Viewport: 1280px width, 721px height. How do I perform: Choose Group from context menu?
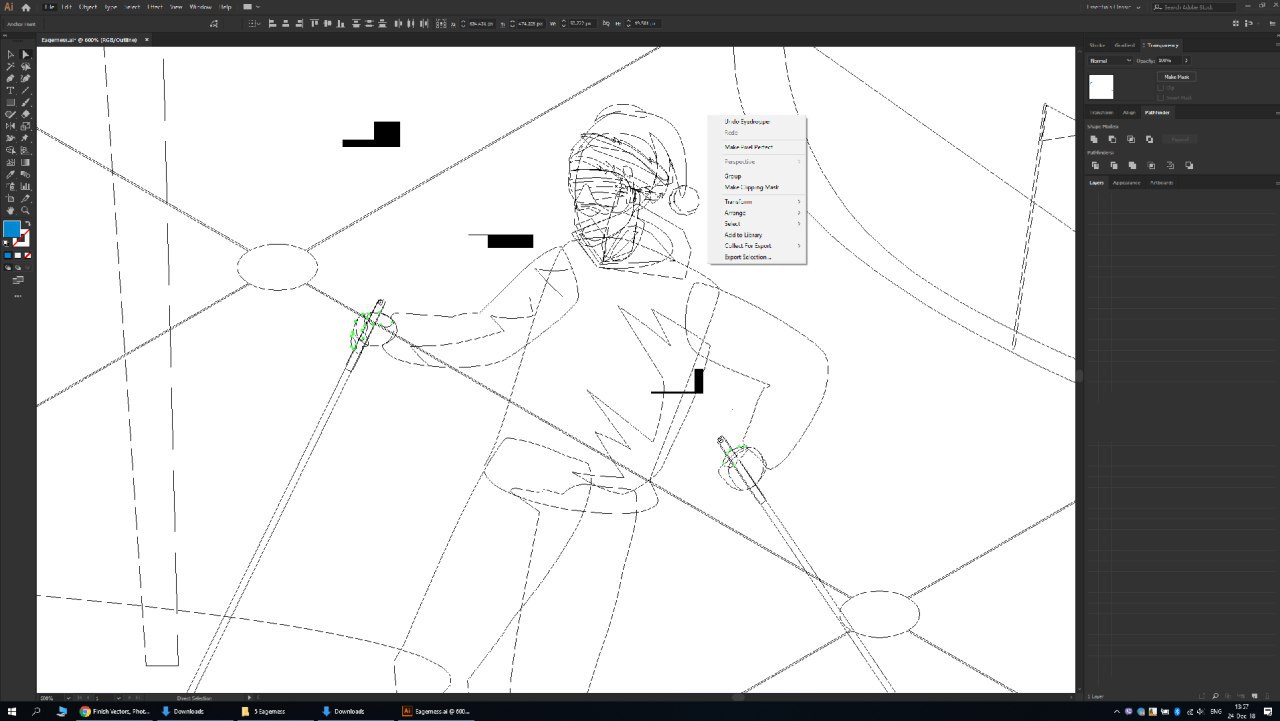point(757,176)
